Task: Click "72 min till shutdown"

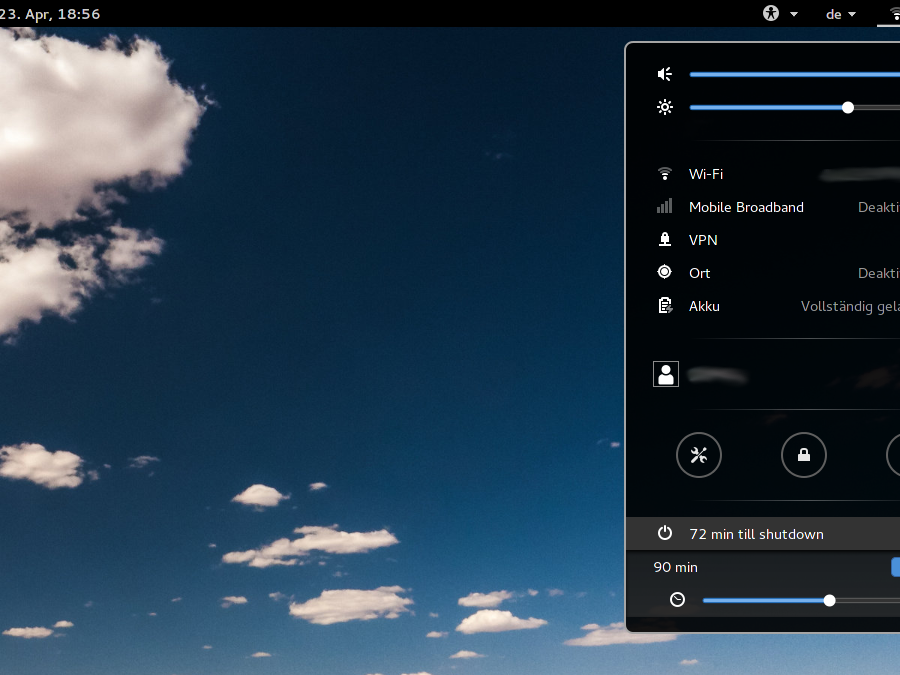Action: click(756, 533)
